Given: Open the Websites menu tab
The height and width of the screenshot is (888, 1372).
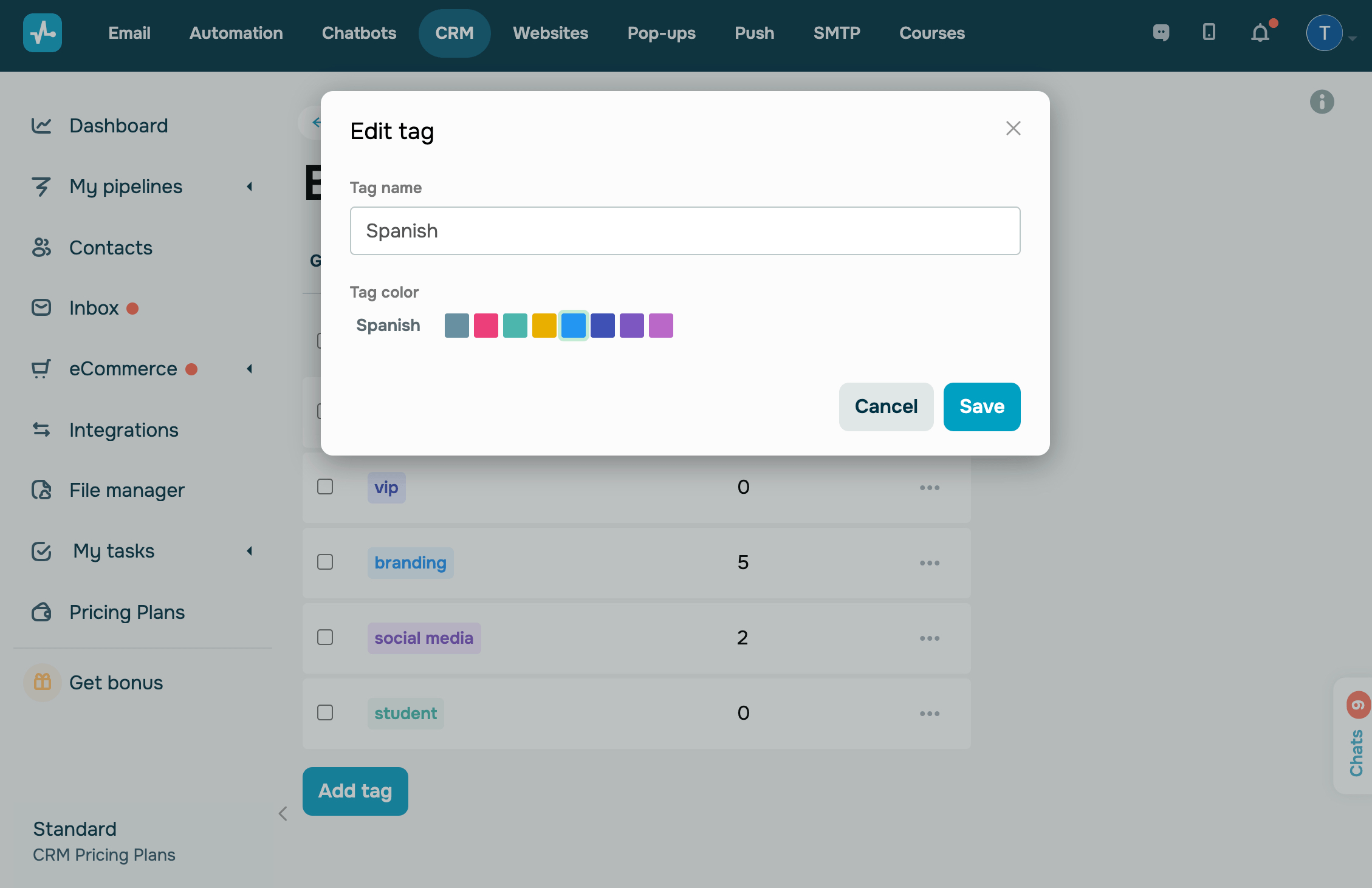Looking at the screenshot, I should click(551, 33).
